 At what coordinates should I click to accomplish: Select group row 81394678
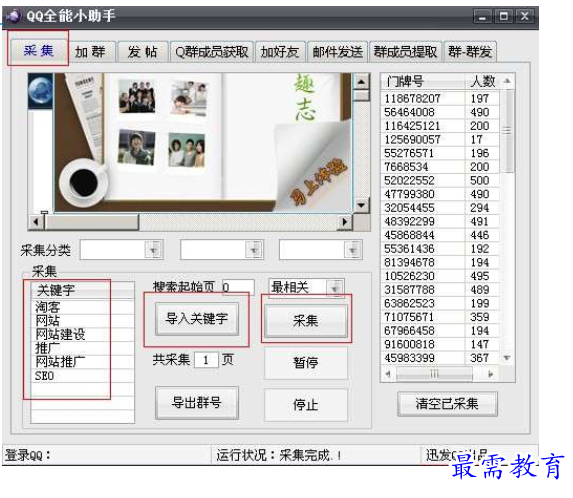pos(440,262)
